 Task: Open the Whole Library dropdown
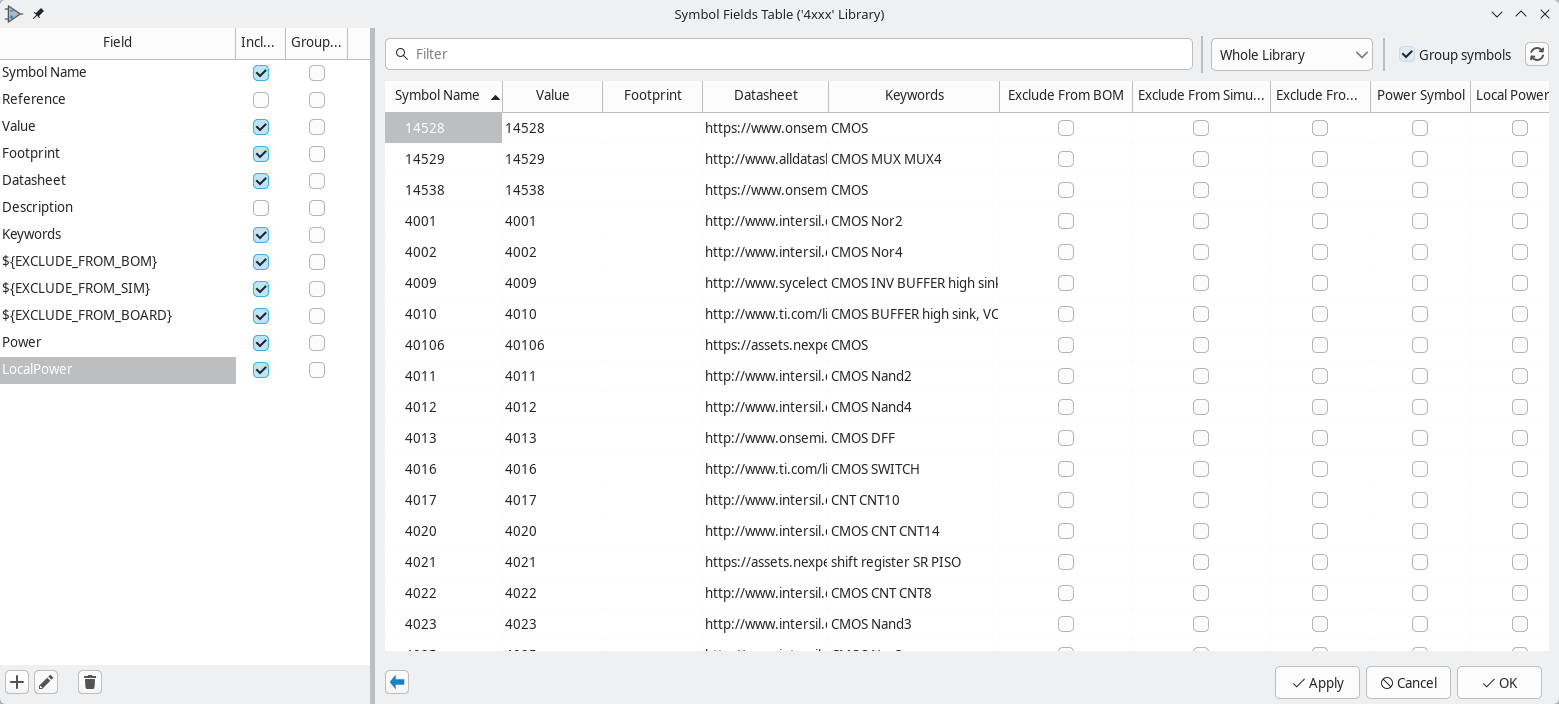(x=1291, y=54)
